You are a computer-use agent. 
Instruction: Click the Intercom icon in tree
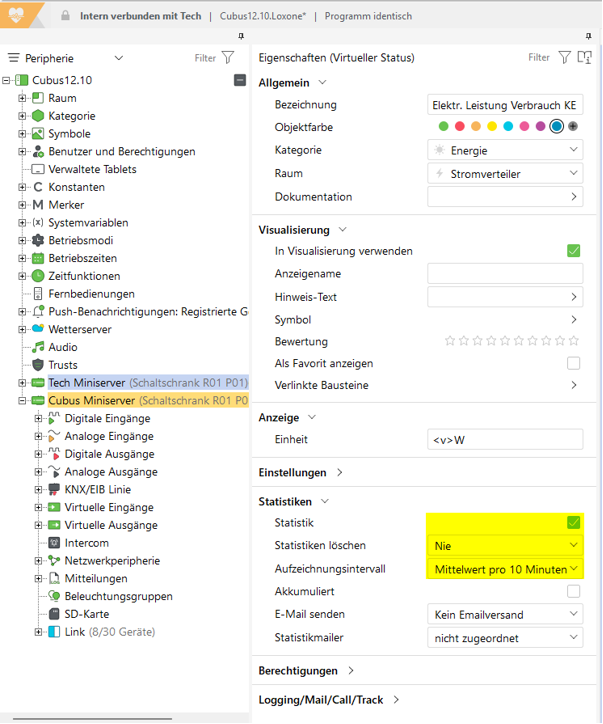pyautogui.click(x=54, y=543)
